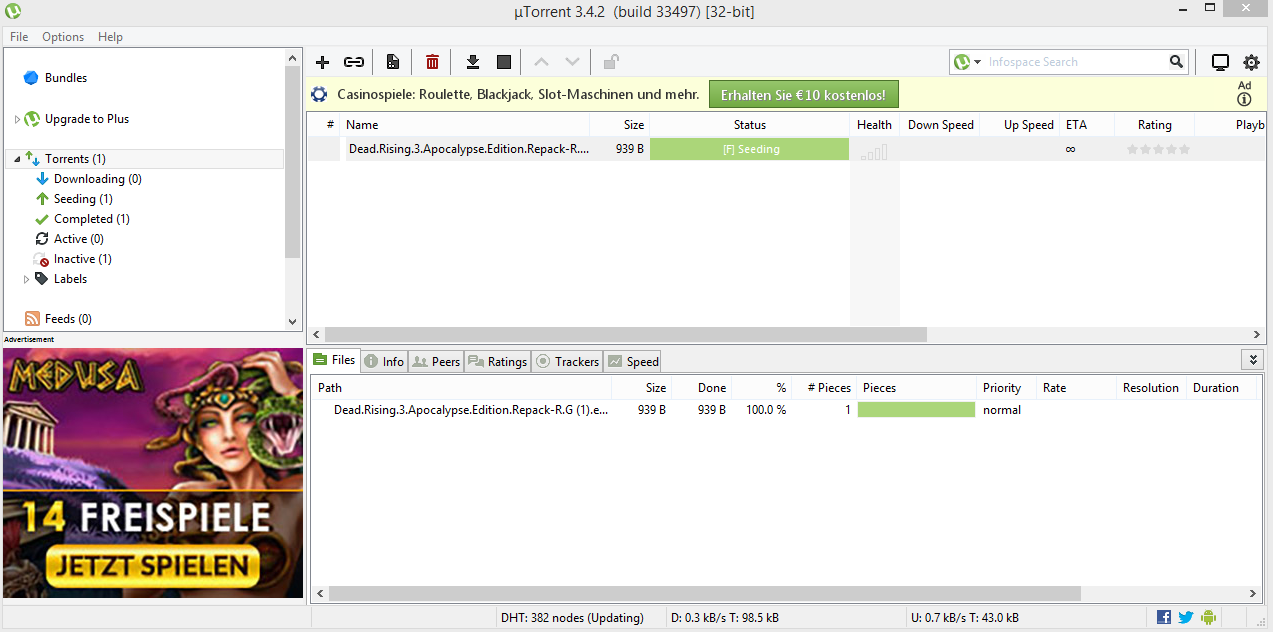Viewport: 1273px width, 632px height.
Task: Switch to the Speed tab
Action: [632, 361]
